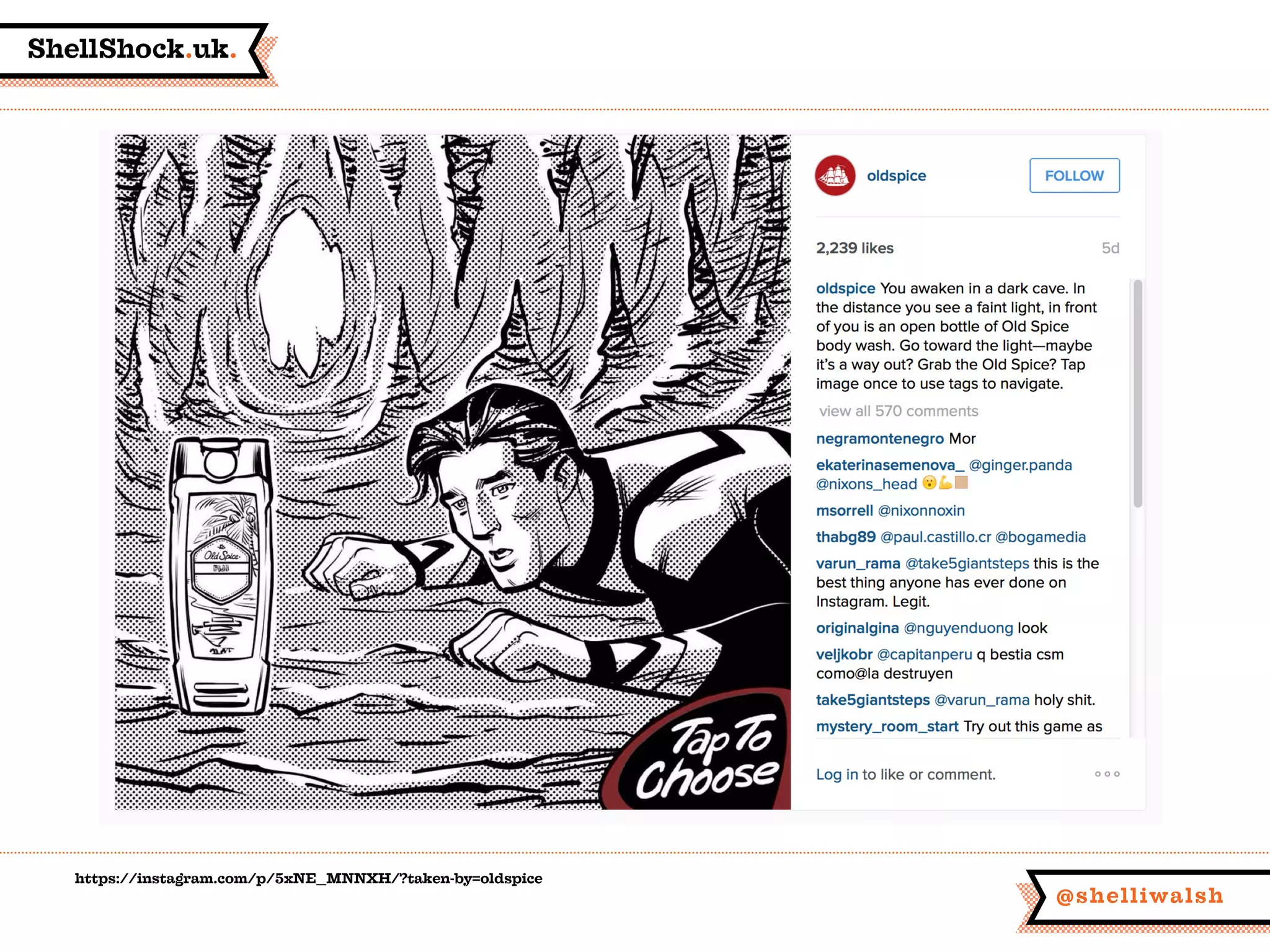Open mystery_room_start's profile link

887,726
